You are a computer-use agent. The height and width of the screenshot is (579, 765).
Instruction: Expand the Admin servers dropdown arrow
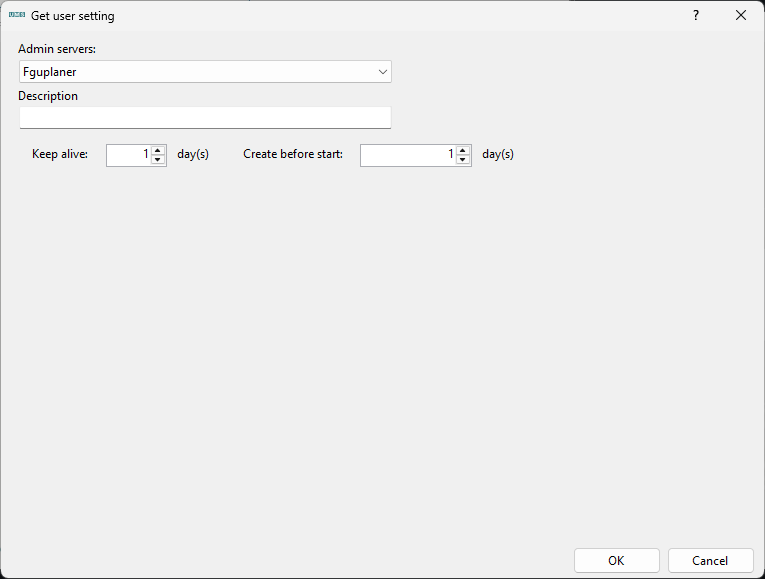382,72
